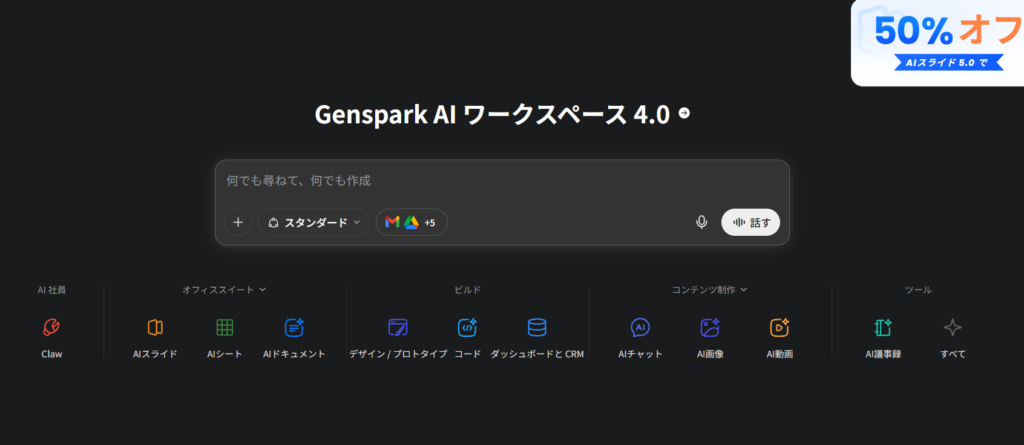Viewport: 1024px width, 445px height.
Task: Show the +5 additional connectors
Action: (x=430, y=223)
